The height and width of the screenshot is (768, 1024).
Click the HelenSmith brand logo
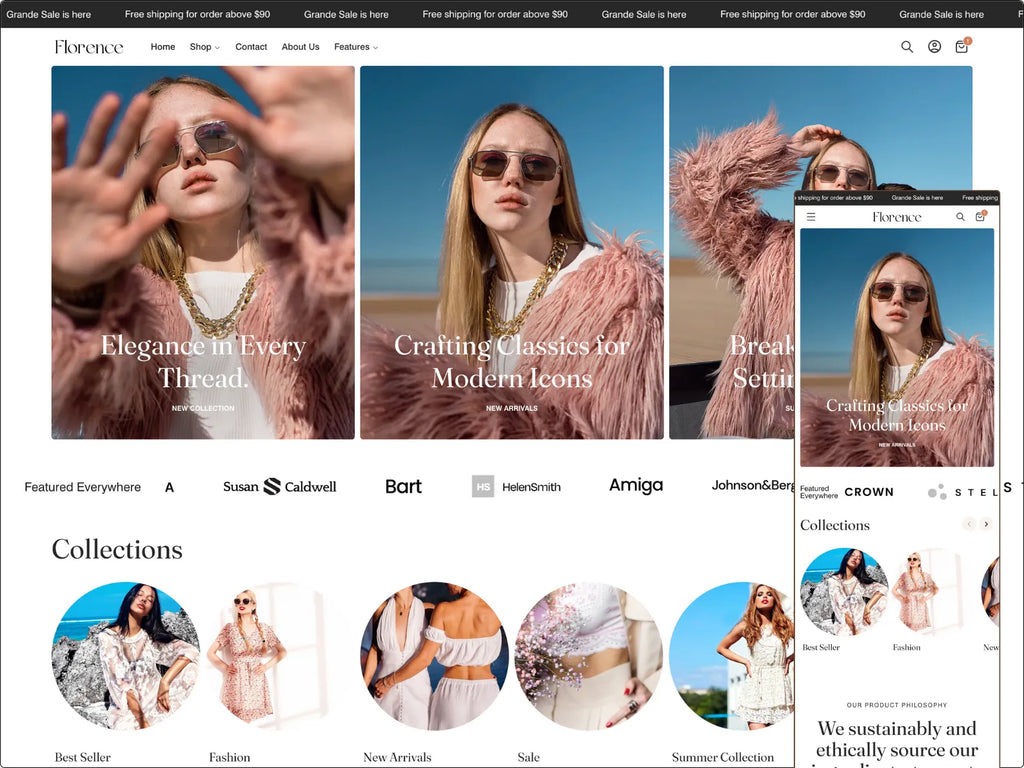pos(516,487)
